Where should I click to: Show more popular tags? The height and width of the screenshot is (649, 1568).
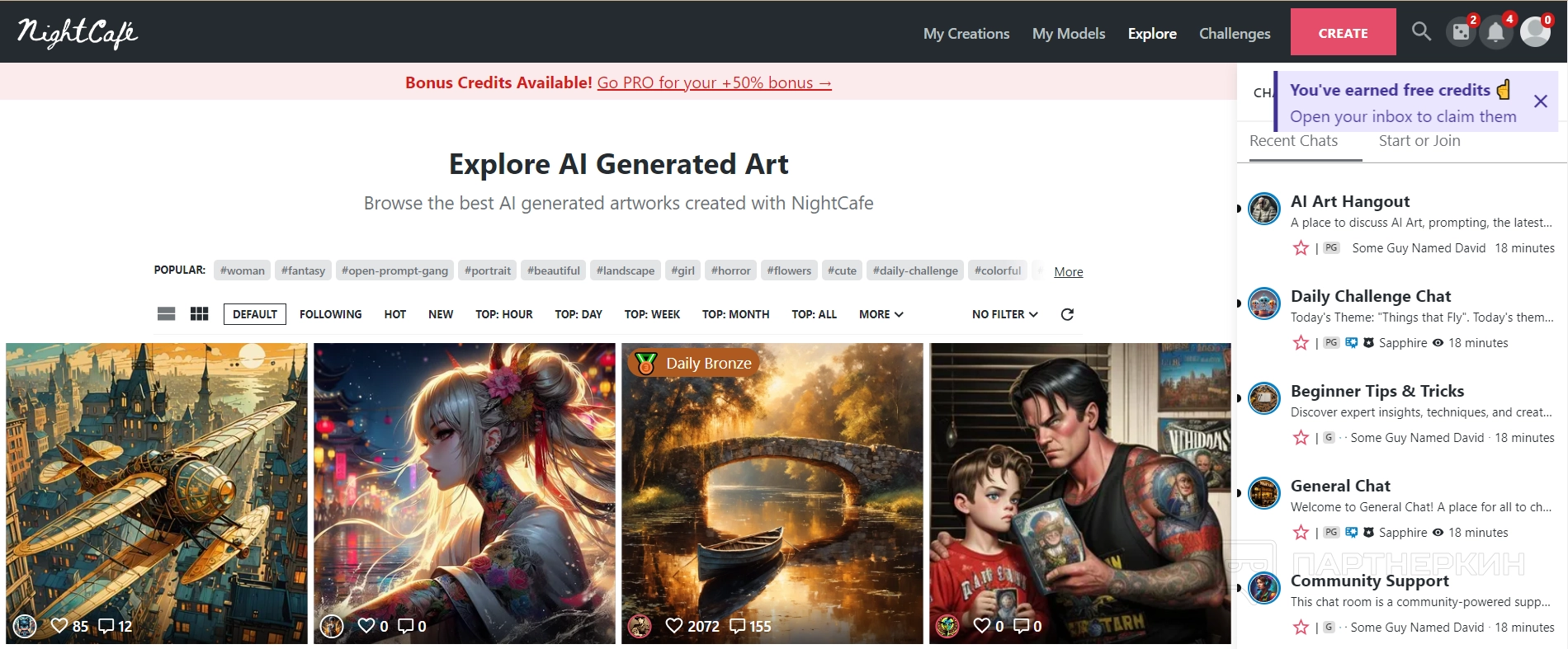(x=1068, y=271)
